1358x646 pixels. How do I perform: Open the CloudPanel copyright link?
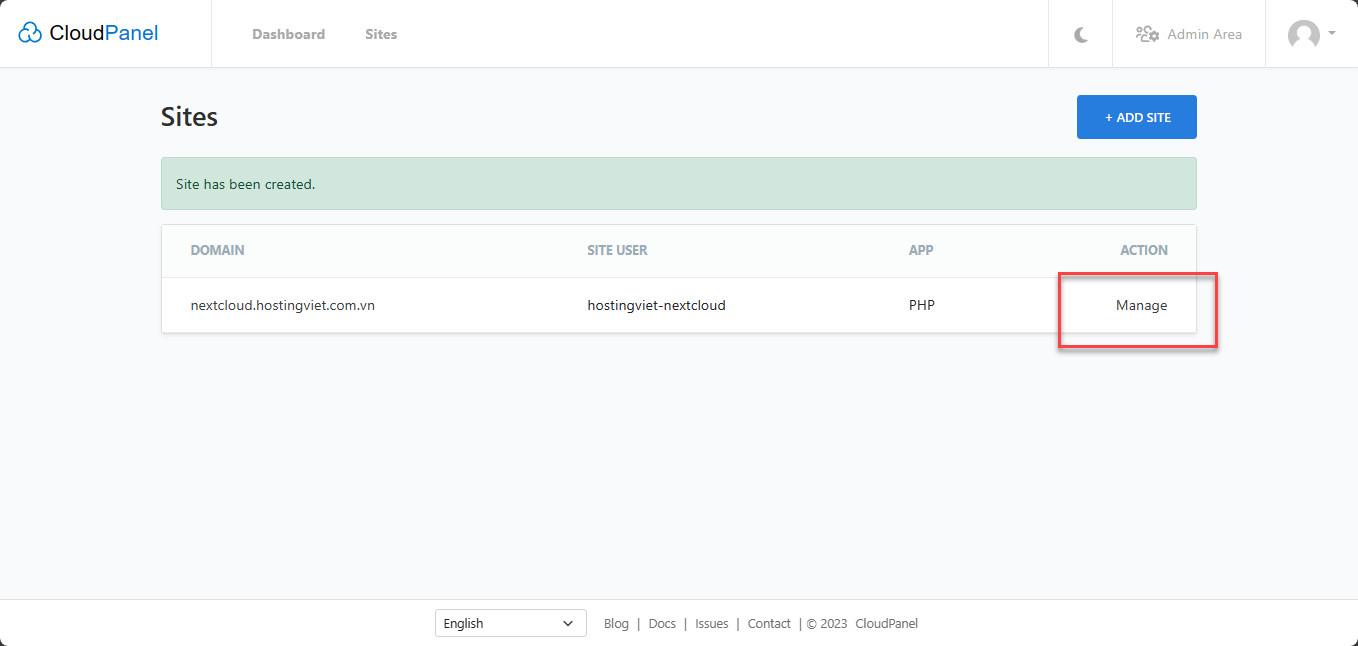pyautogui.click(x=886, y=623)
